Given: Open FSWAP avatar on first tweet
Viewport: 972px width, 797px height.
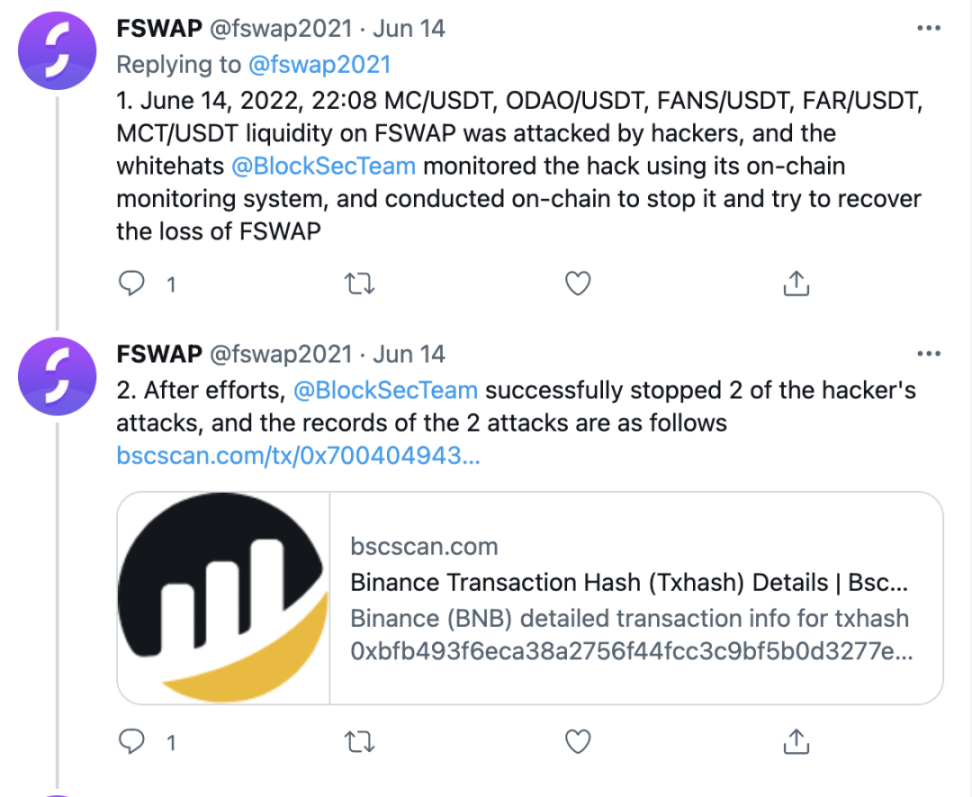Looking at the screenshot, I should click(x=57, y=51).
